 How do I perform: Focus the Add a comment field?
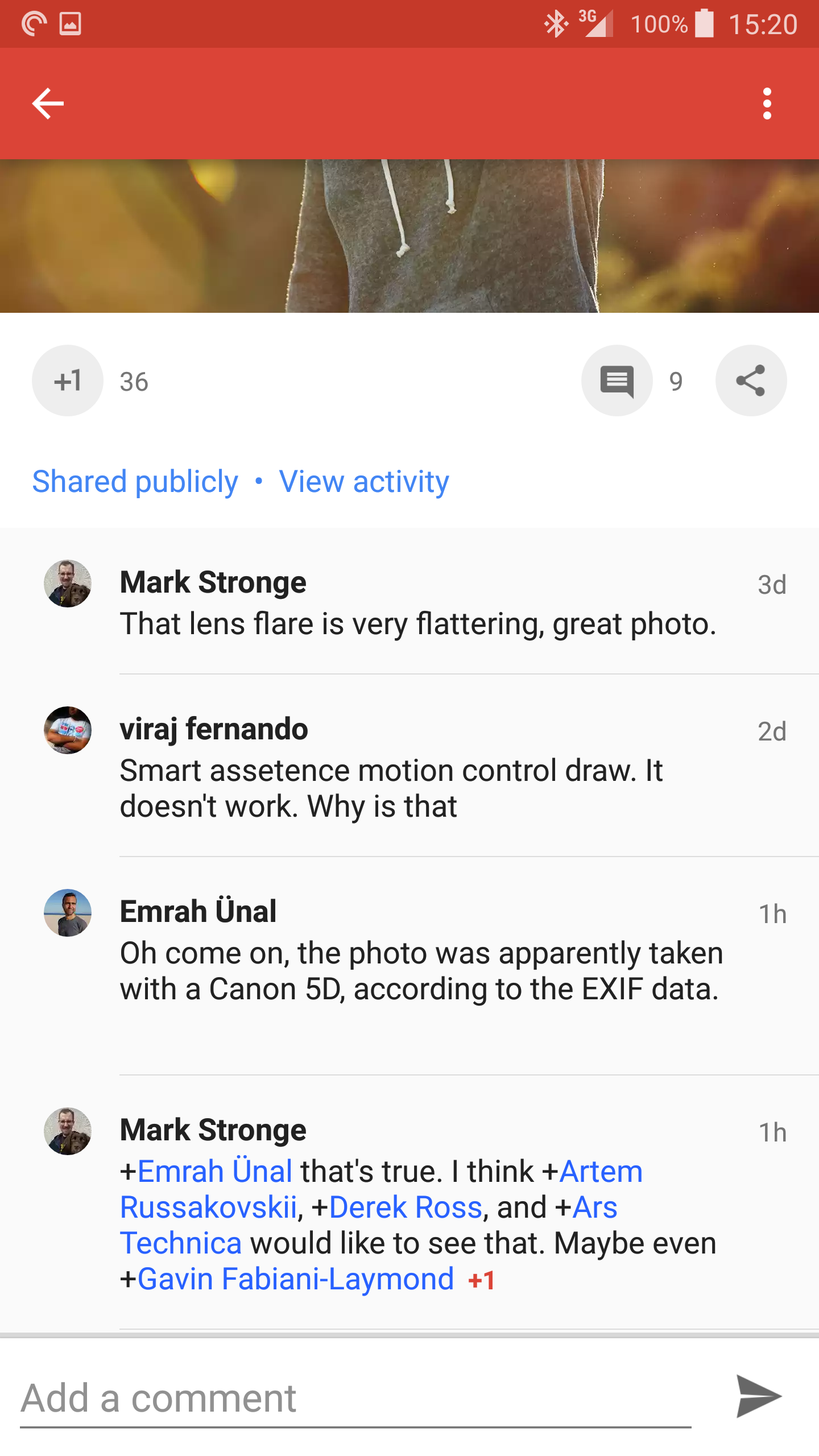355,1398
